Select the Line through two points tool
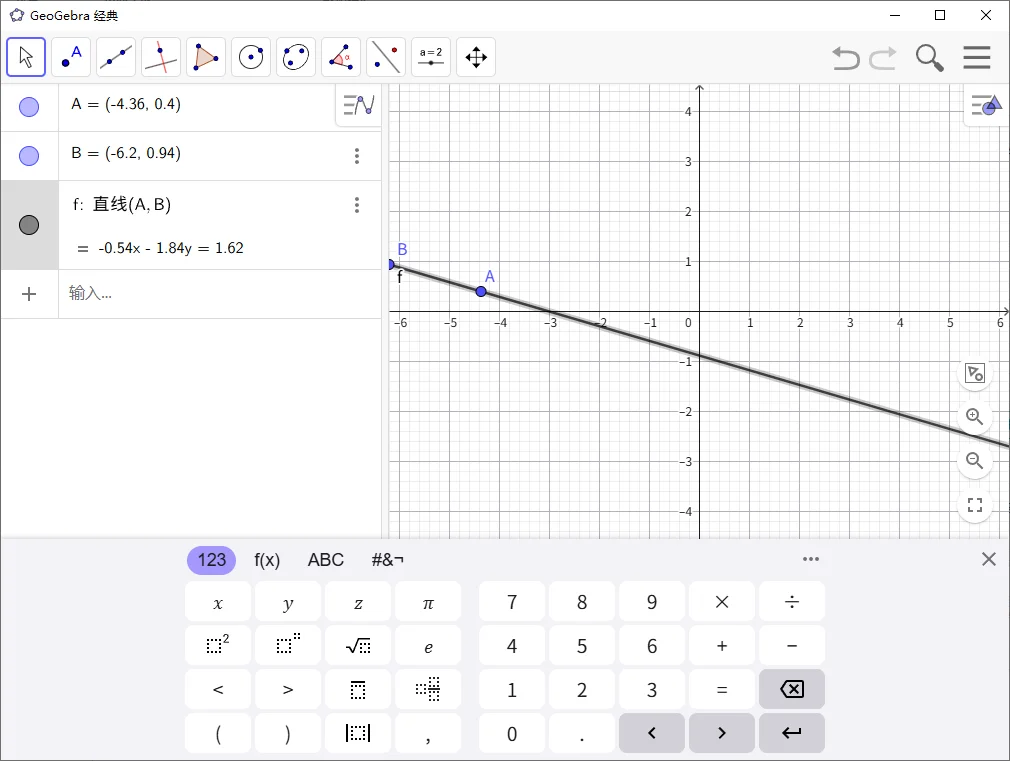1010x761 pixels. (116, 57)
